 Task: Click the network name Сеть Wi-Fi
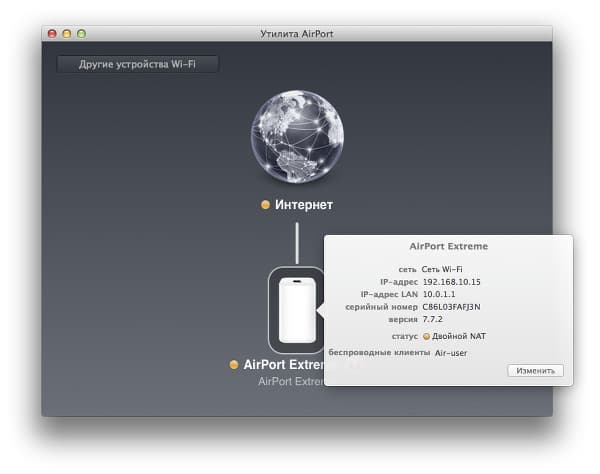tap(442, 269)
